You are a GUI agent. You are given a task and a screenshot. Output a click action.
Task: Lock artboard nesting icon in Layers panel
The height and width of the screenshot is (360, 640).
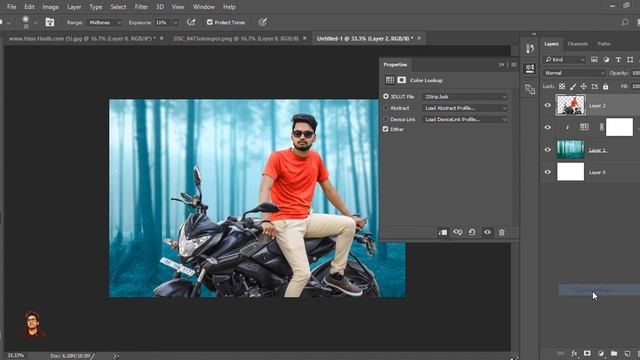[x=595, y=87]
